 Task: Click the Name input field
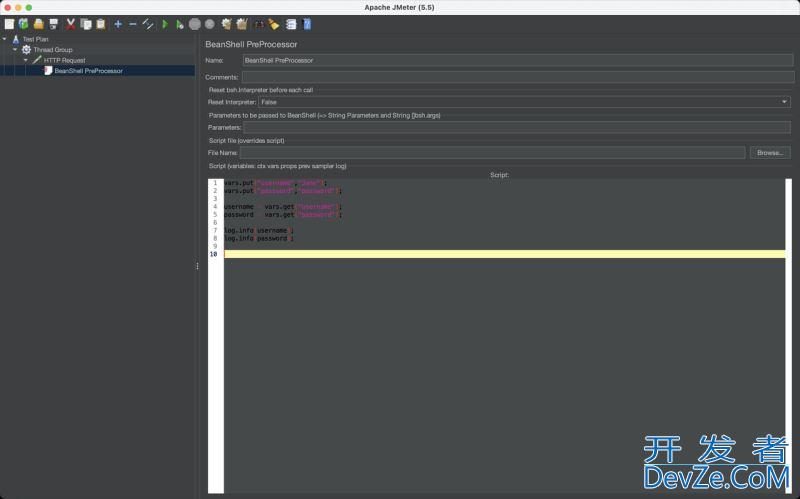click(x=518, y=60)
